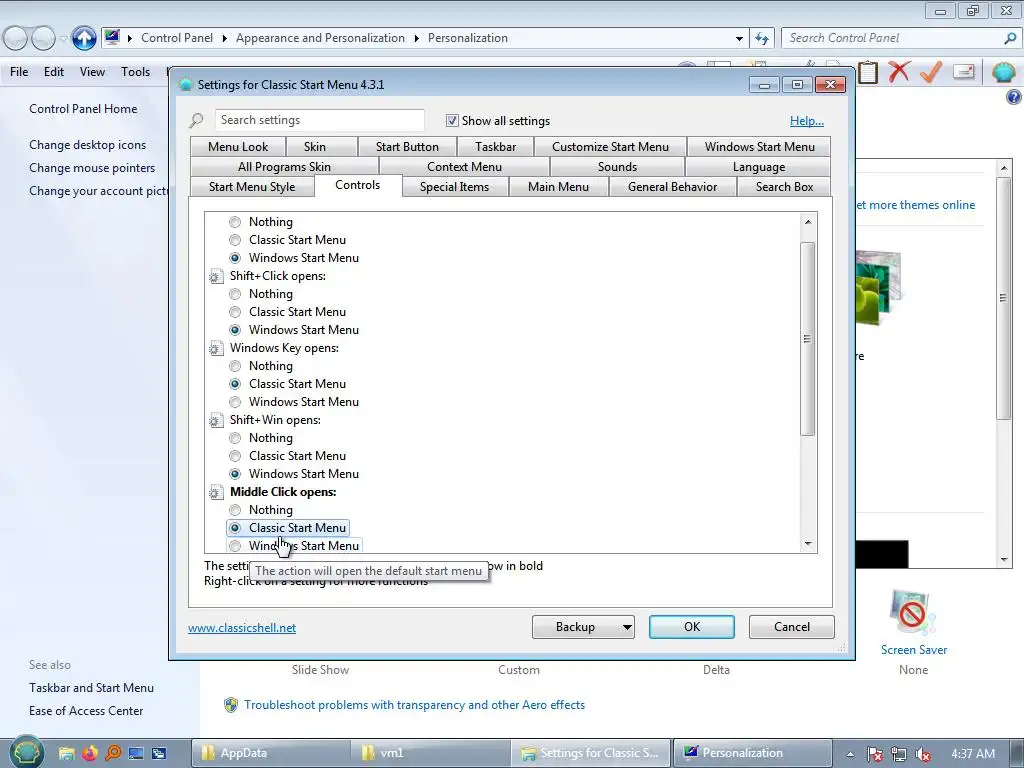Open Troubleshoot problems with transparency link
Viewport: 1024px width, 768px height.
(414, 705)
